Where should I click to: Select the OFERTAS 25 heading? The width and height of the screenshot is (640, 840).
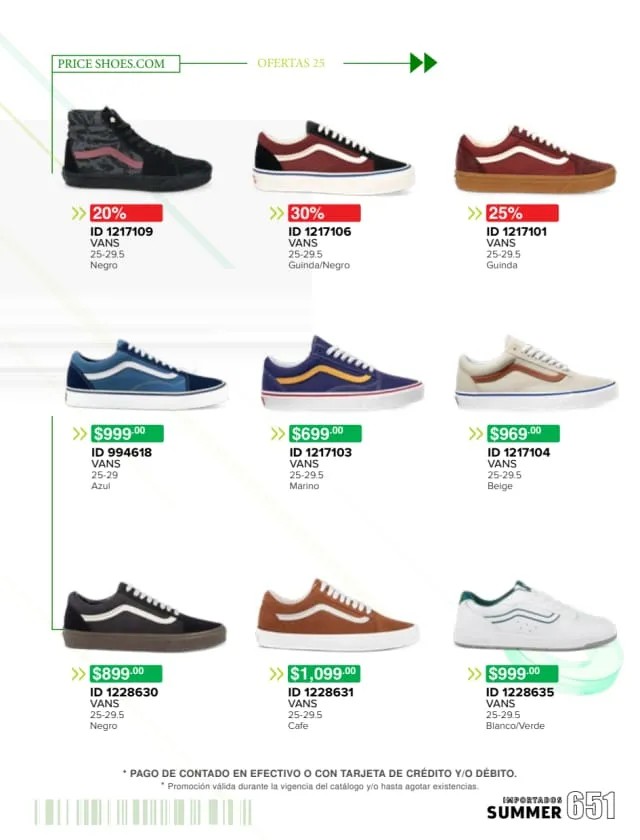pos(291,63)
